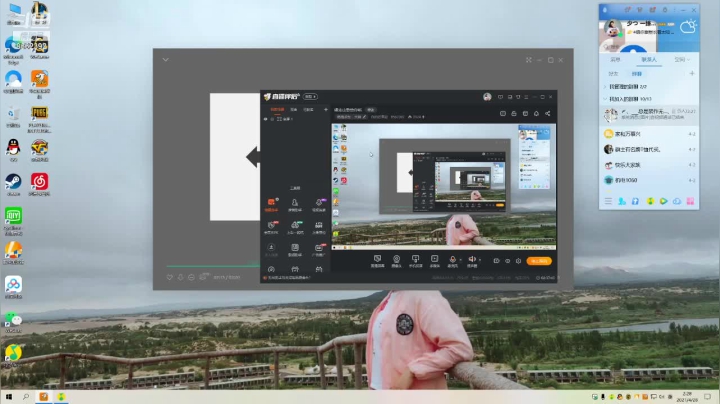Select the third scene tab
Image resolution: width=720 pixels, height=404 pixels.
[x=309, y=110]
